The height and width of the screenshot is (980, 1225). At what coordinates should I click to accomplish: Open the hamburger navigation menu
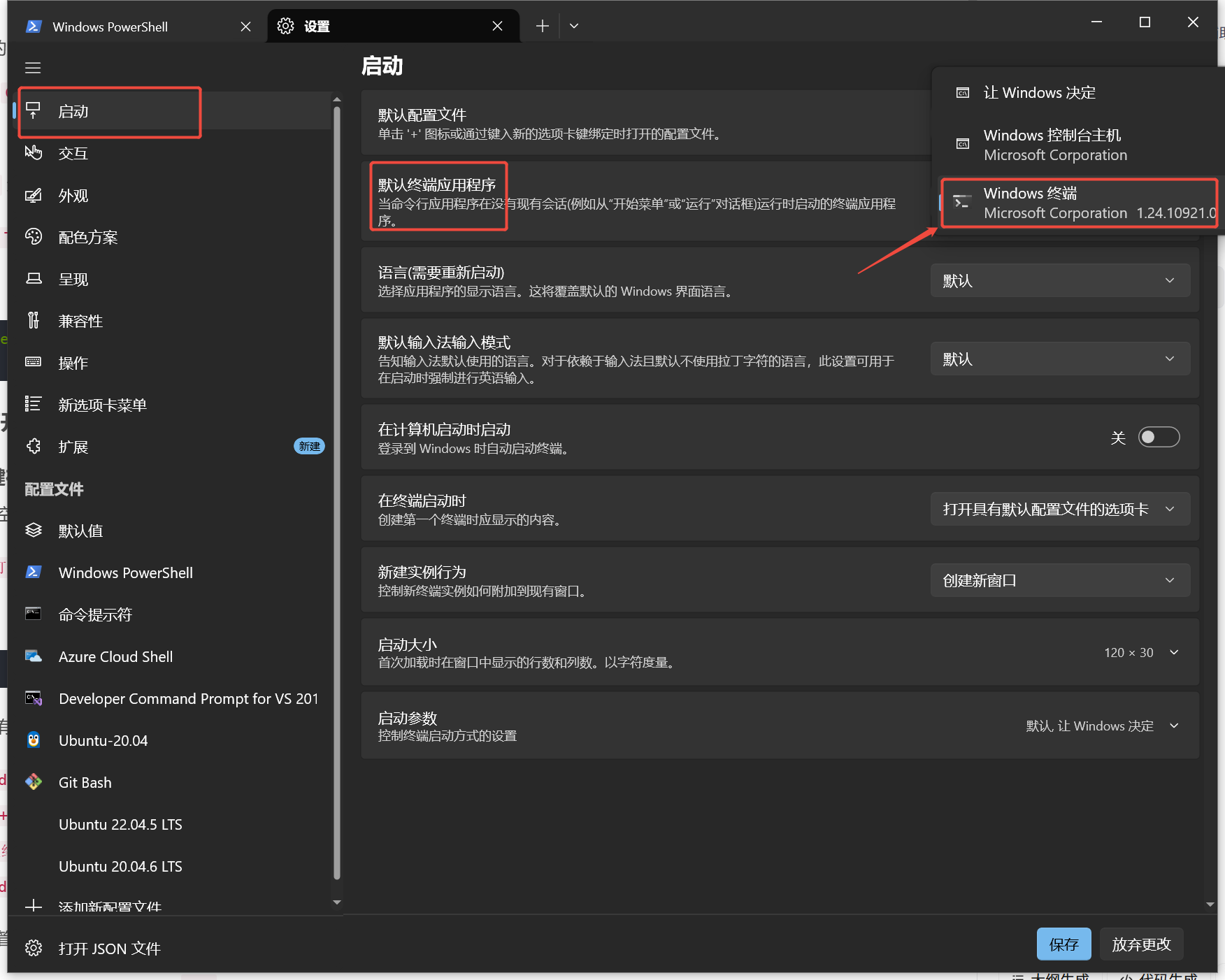[x=33, y=68]
